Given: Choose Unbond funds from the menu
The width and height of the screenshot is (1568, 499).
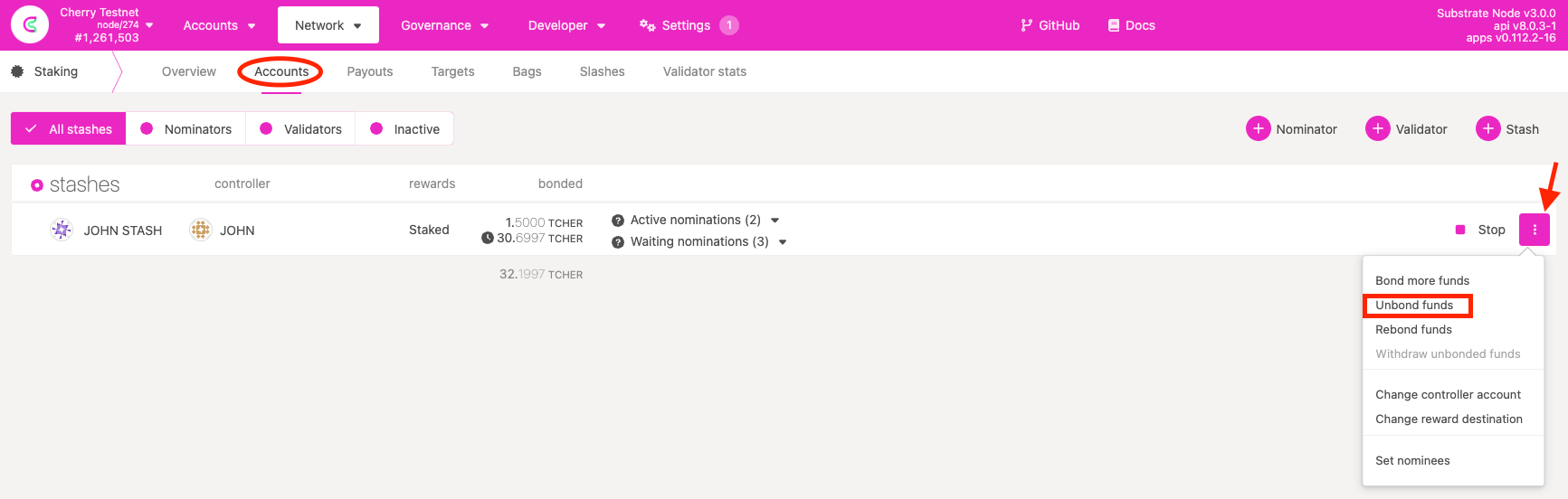Looking at the screenshot, I should (1414, 306).
